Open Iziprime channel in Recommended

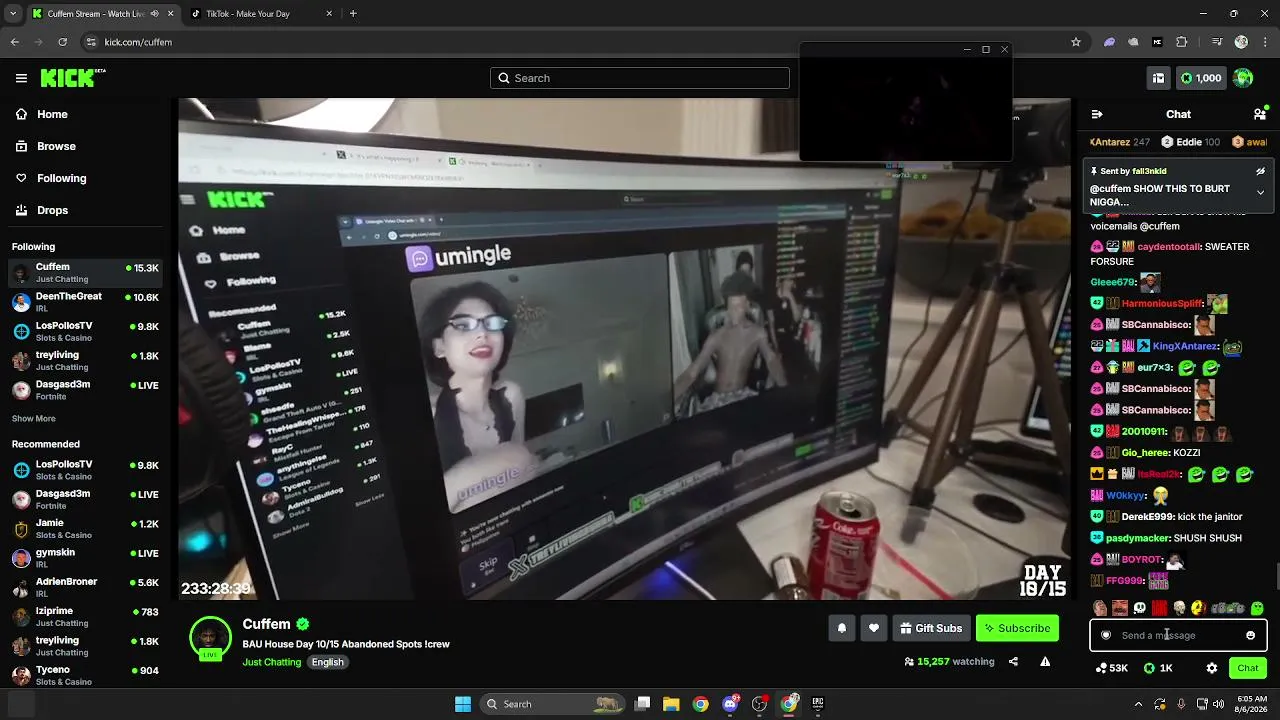pyautogui.click(x=86, y=616)
